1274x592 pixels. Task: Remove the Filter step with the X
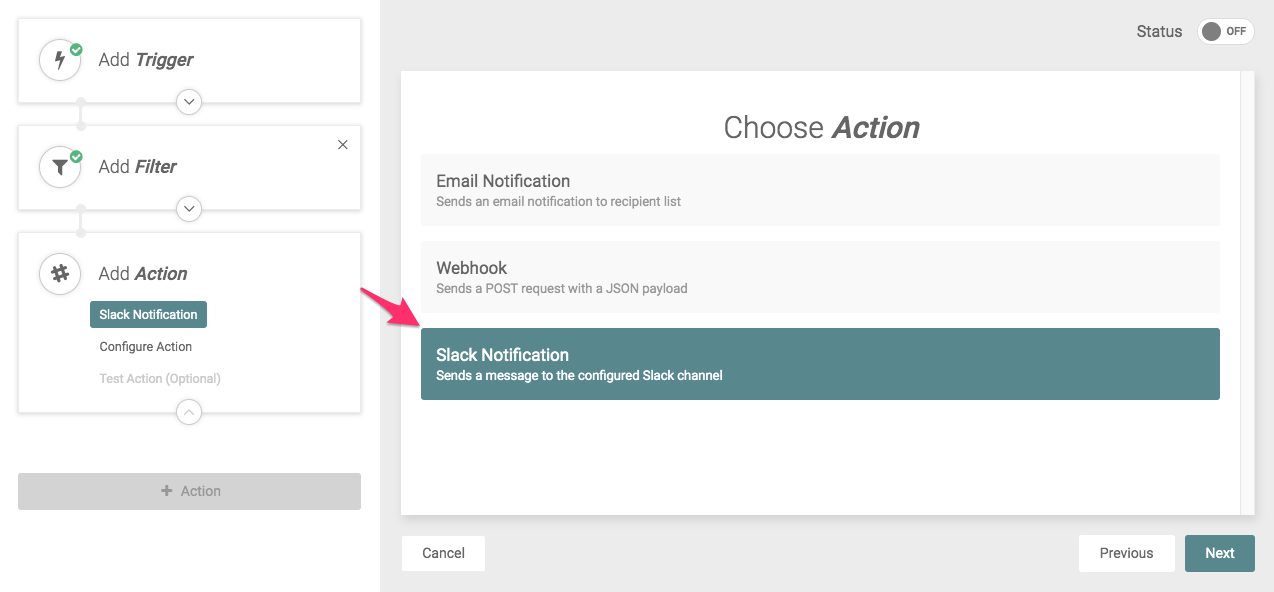click(x=343, y=145)
